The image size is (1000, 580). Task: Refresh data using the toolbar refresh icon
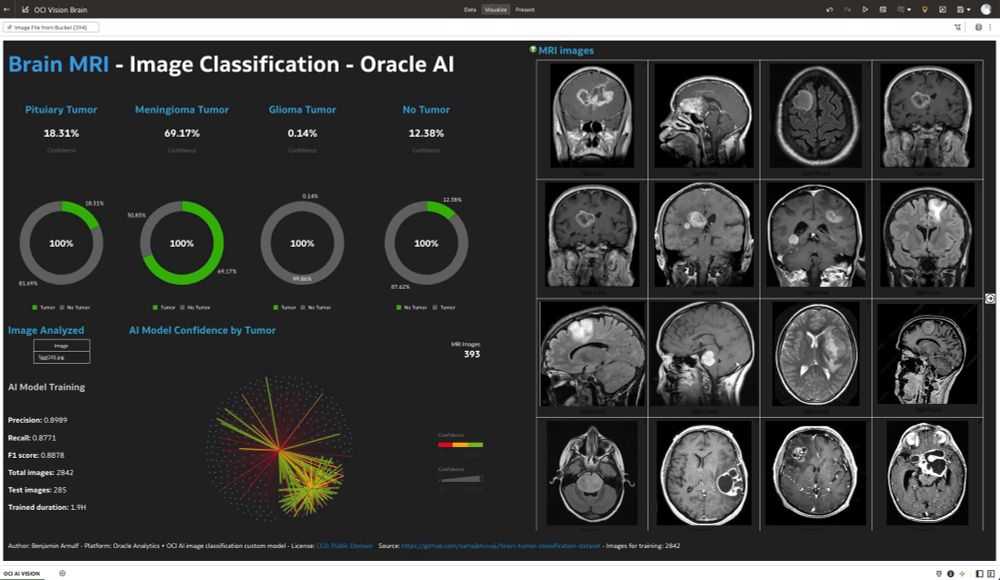click(x=883, y=10)
